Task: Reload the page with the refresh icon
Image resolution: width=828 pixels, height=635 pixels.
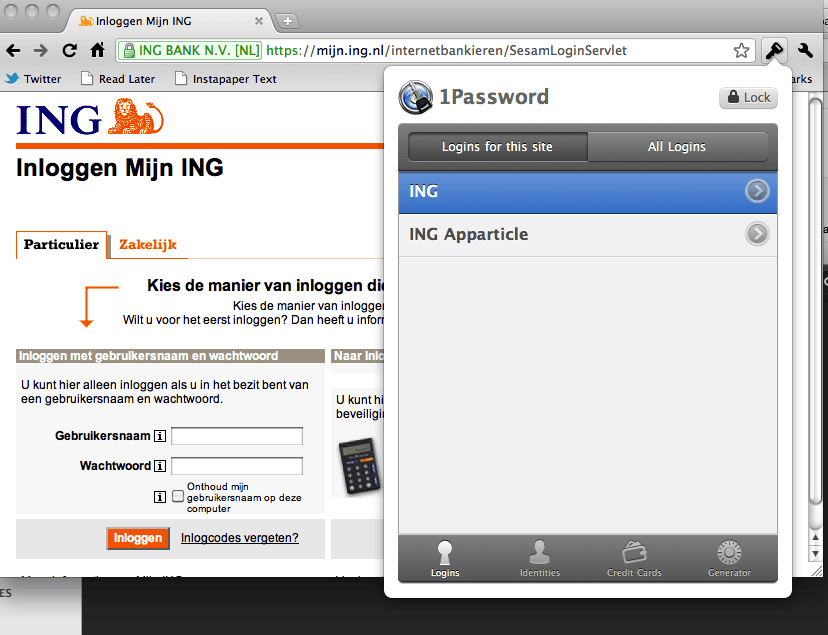Action: click(x=69, y=51)
